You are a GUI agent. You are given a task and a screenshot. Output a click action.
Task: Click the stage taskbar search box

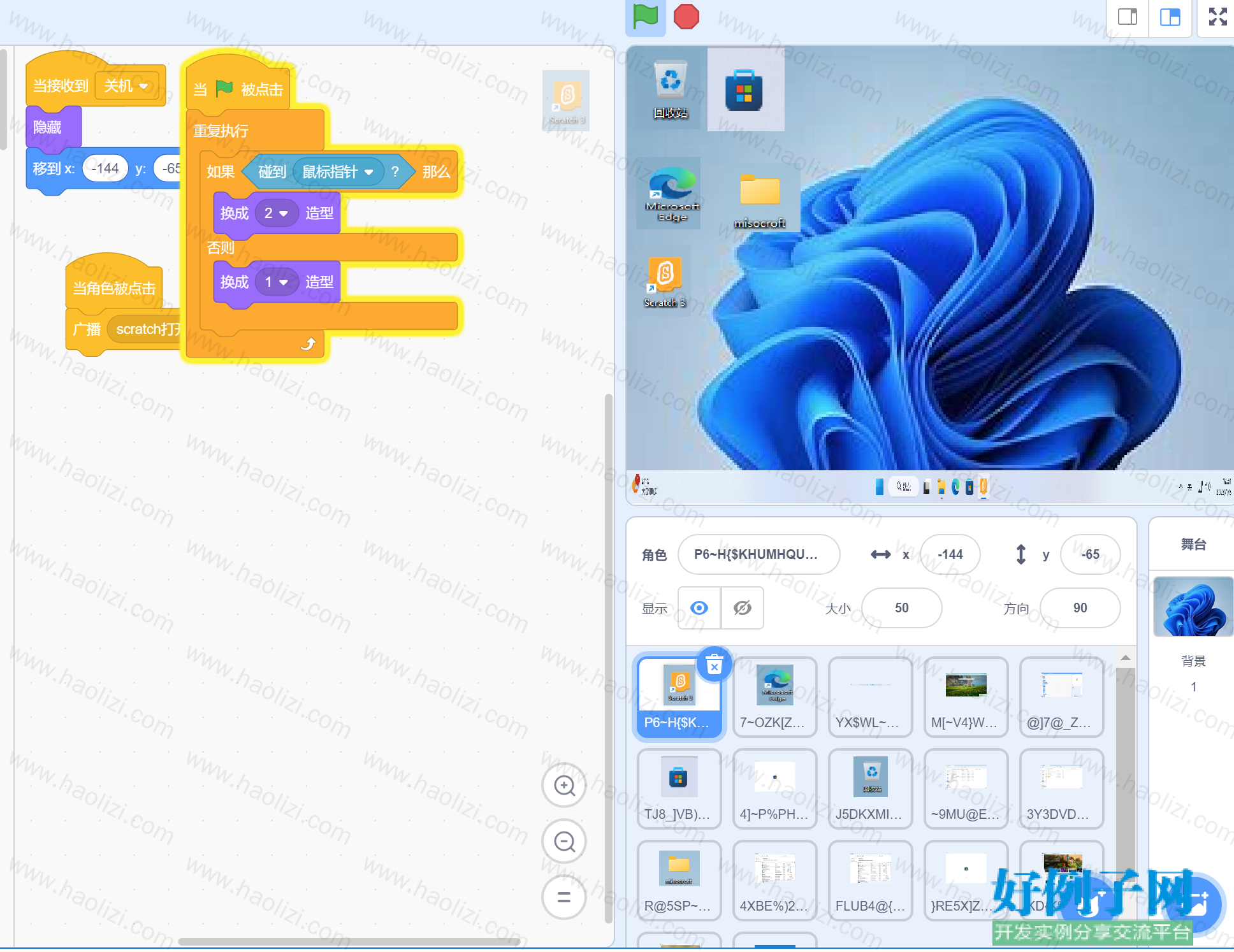[903, 486]
